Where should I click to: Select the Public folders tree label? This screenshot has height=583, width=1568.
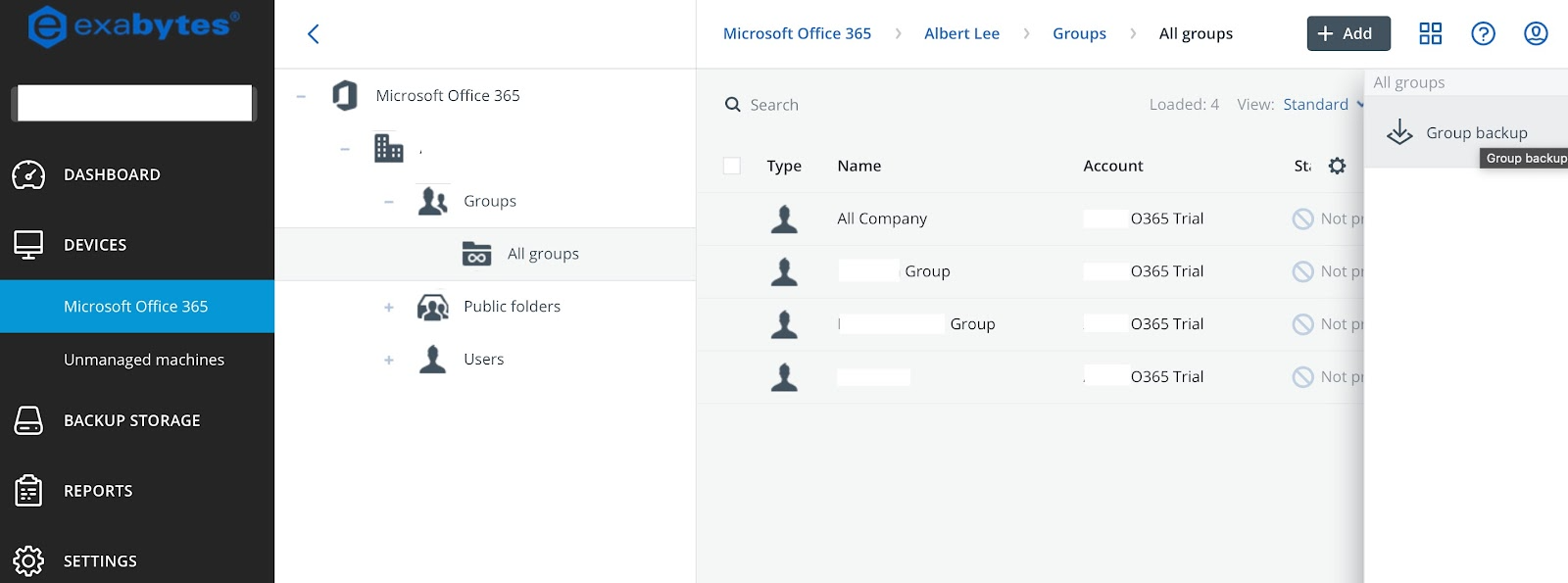[x=512, y=307]
